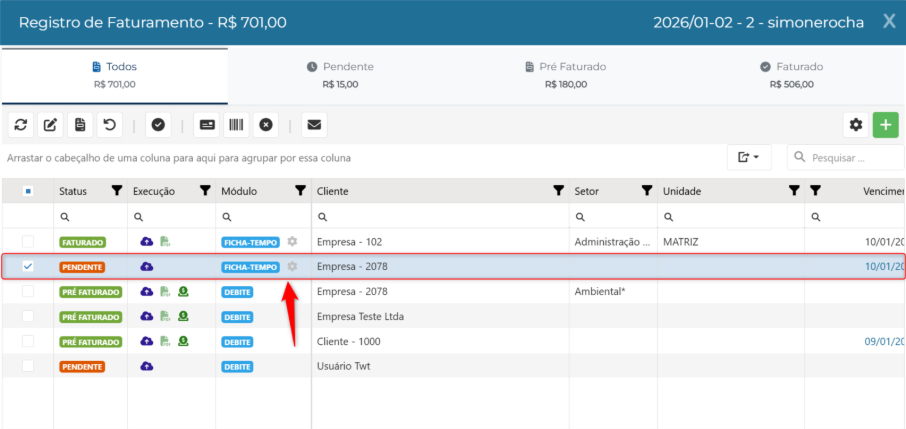Image resolution: width=906 pixels, height=429 pixels.
Task: Click the green plus add button
Action: click(886, 125)
